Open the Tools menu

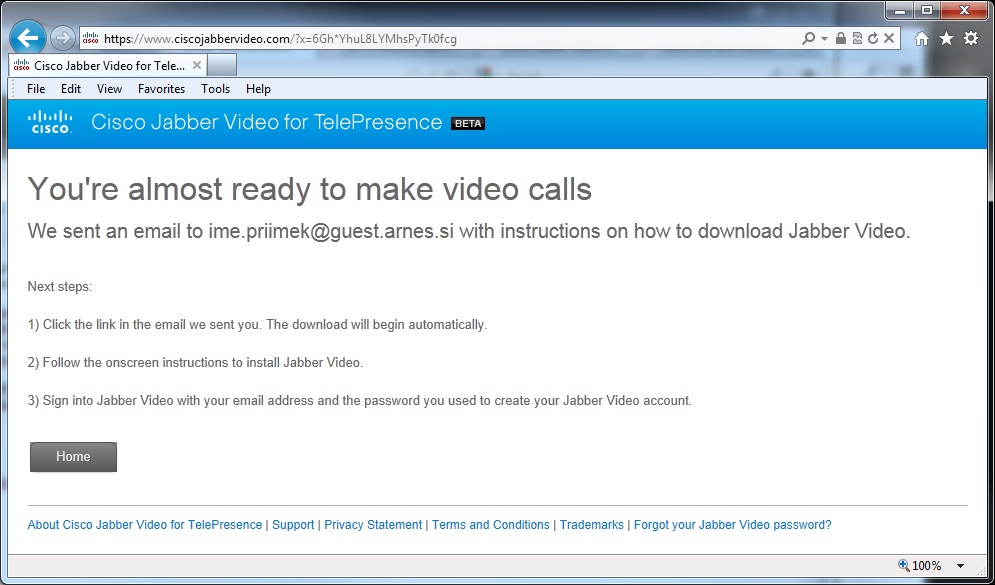click(216, 89)
